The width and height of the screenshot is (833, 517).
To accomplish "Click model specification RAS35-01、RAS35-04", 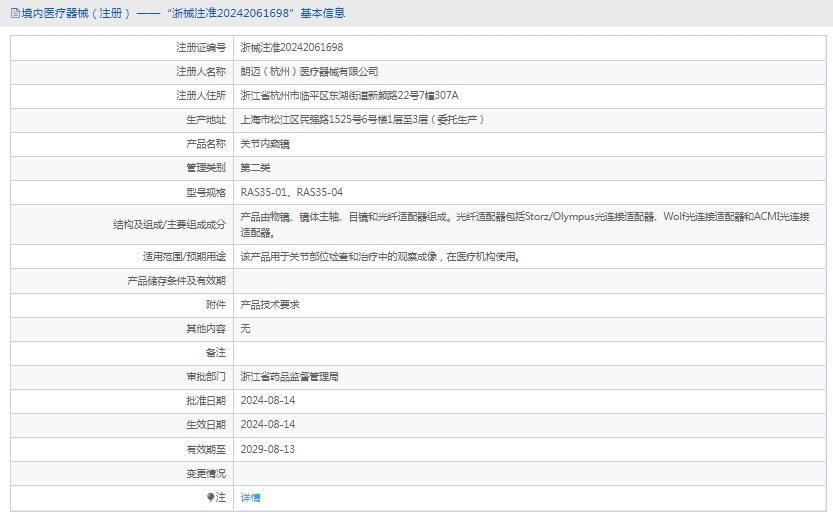I will [x=292, y=192].
